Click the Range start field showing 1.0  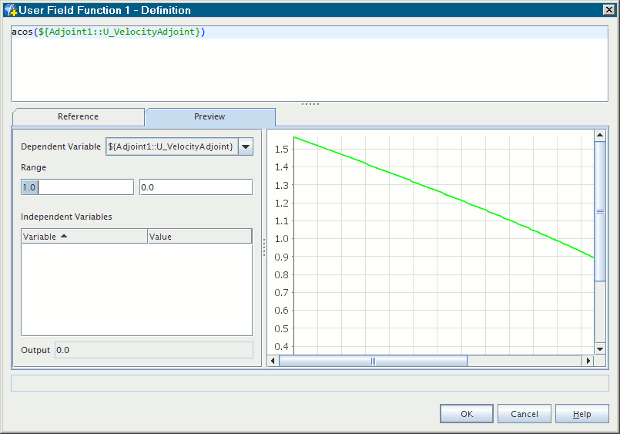click(x=77, y=187)
